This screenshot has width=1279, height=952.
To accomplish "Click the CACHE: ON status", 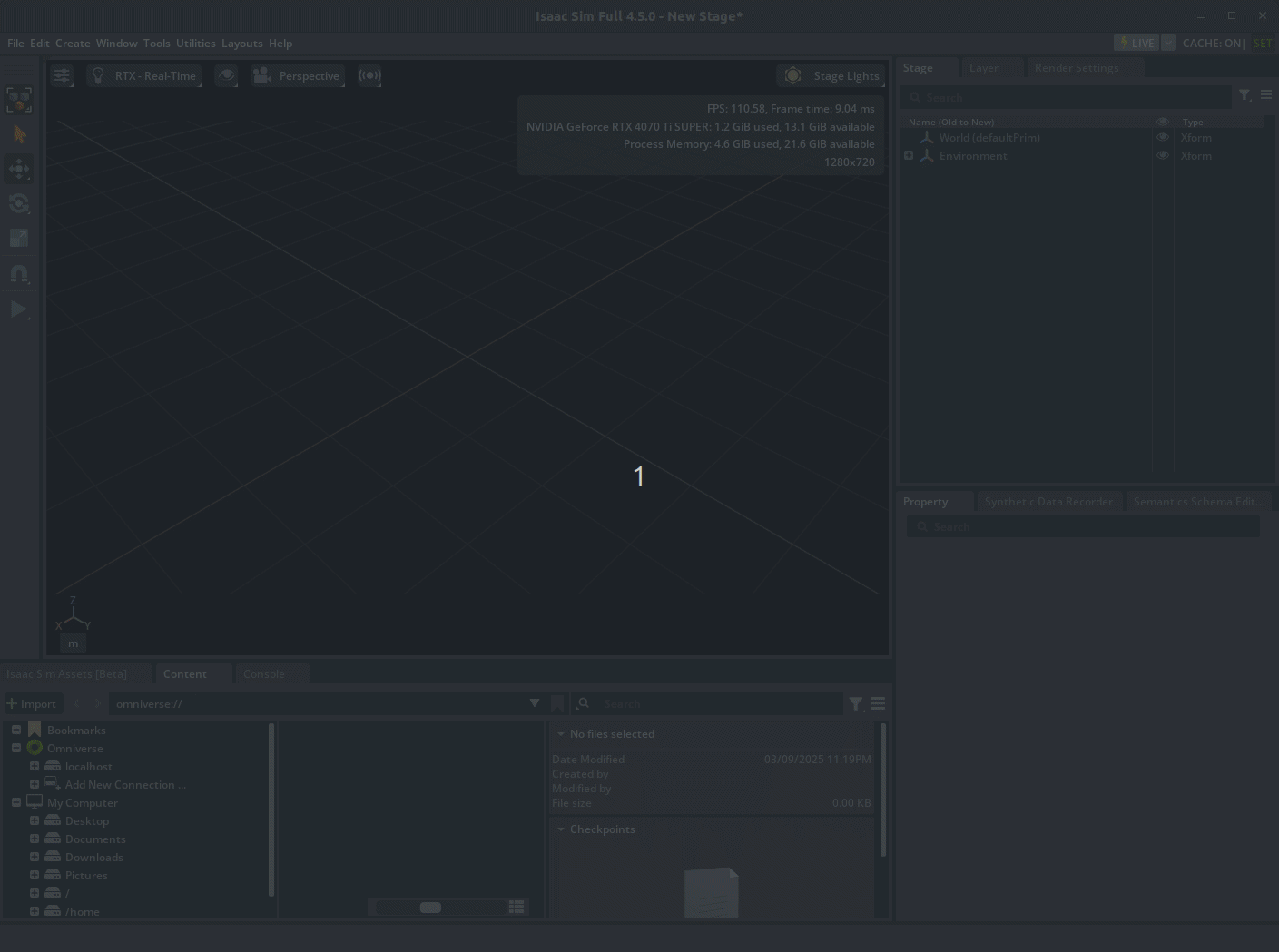I will [1214, 43].
